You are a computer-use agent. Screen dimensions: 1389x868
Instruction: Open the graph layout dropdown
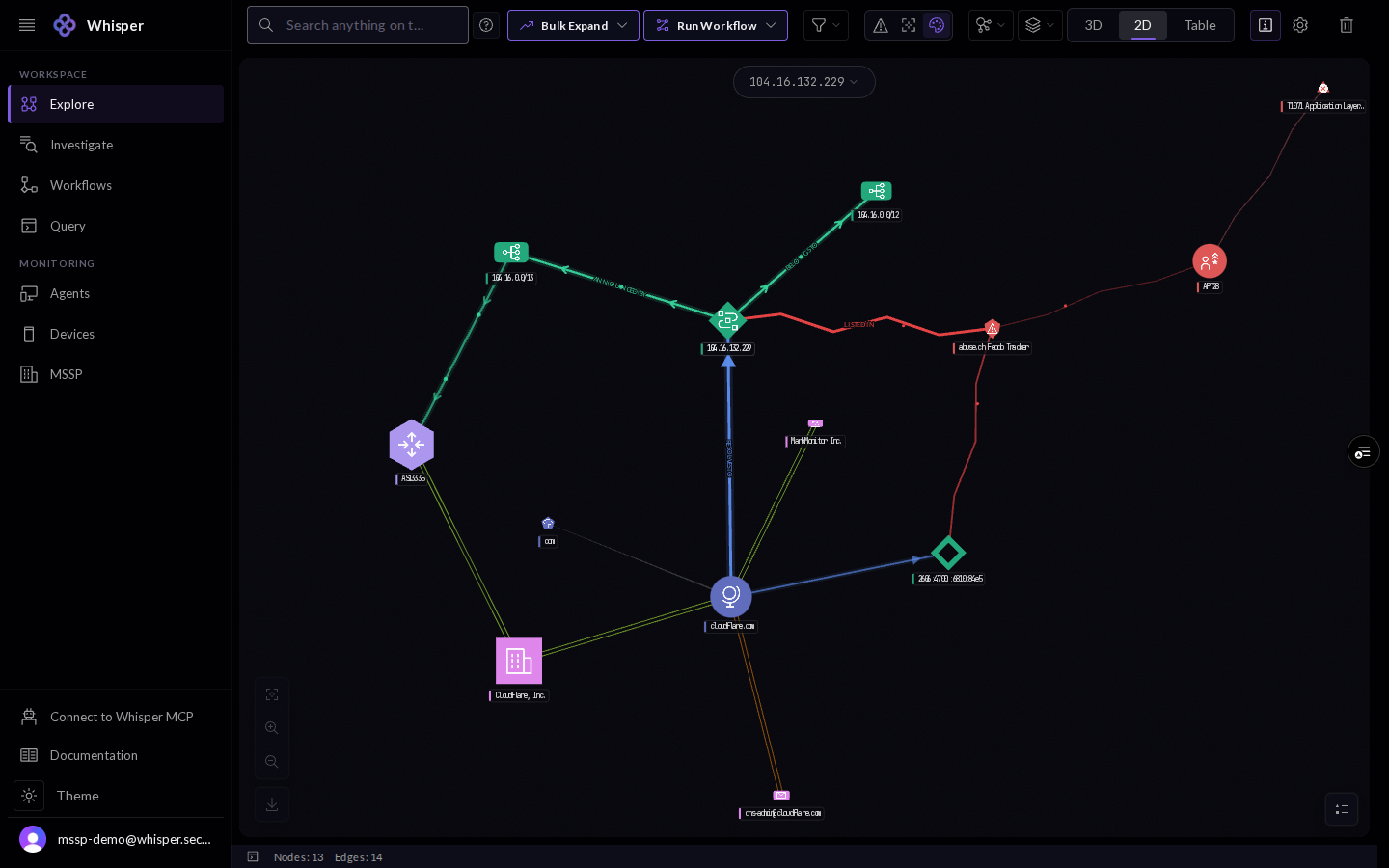tap(991, 25)
